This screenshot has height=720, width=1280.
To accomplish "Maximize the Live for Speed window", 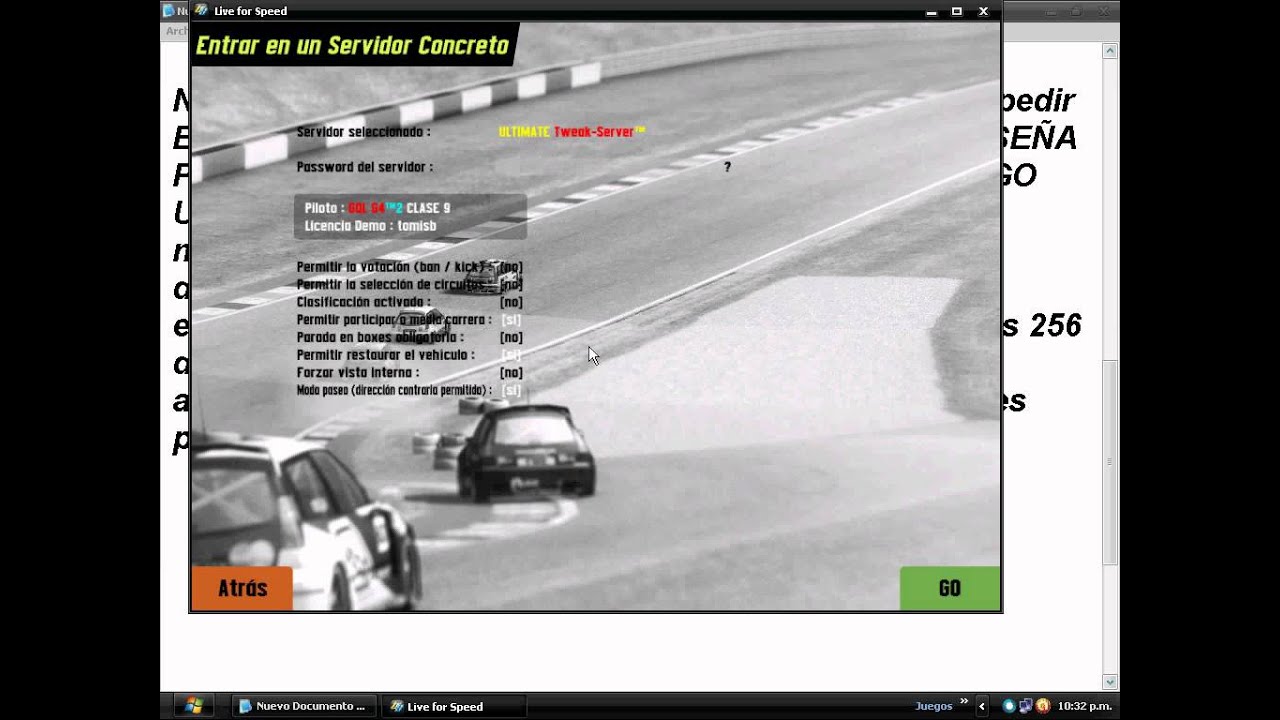I will click(956, 11).
